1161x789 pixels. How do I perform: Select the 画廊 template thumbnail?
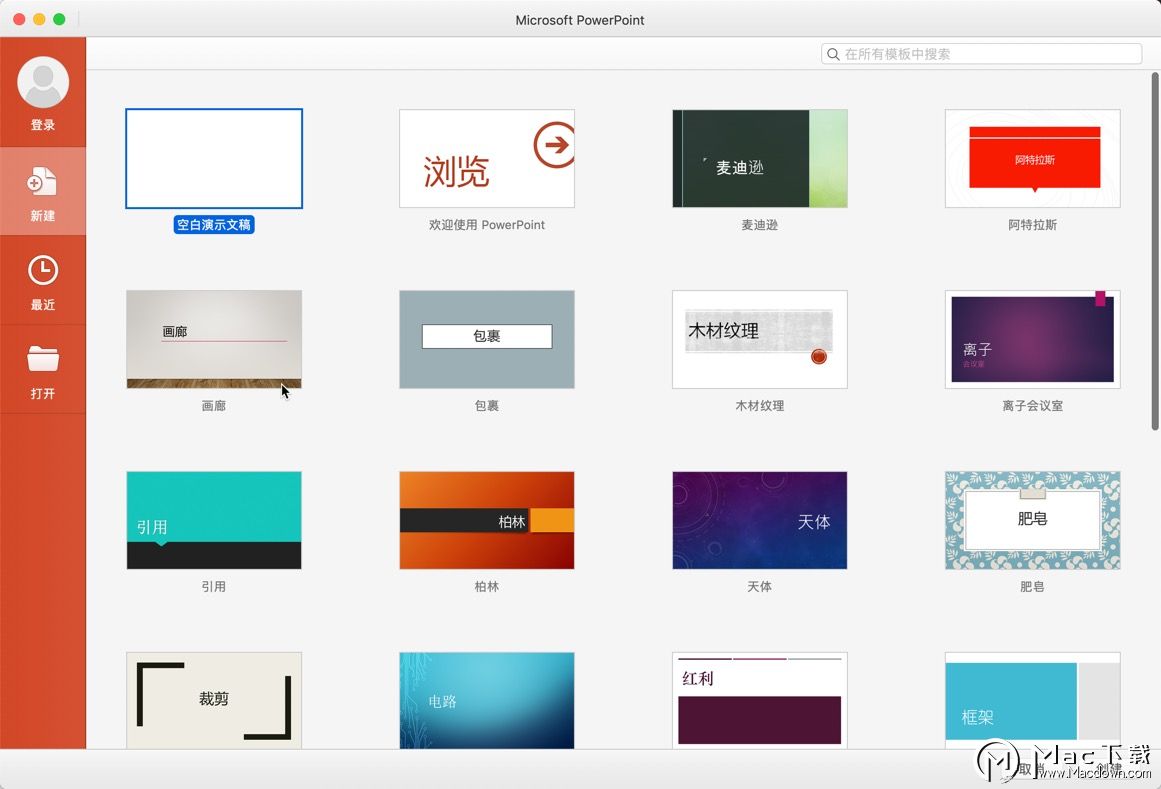(214, 339)
